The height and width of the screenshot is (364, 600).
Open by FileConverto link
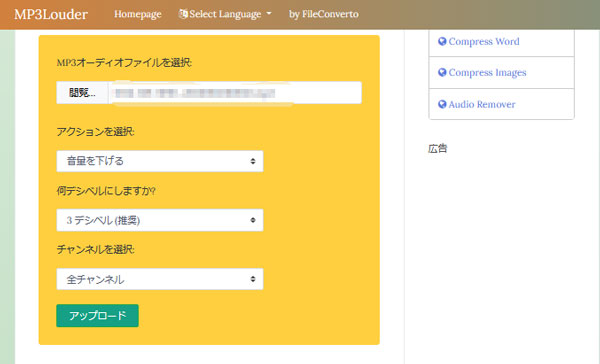click(x=324, y=14)
